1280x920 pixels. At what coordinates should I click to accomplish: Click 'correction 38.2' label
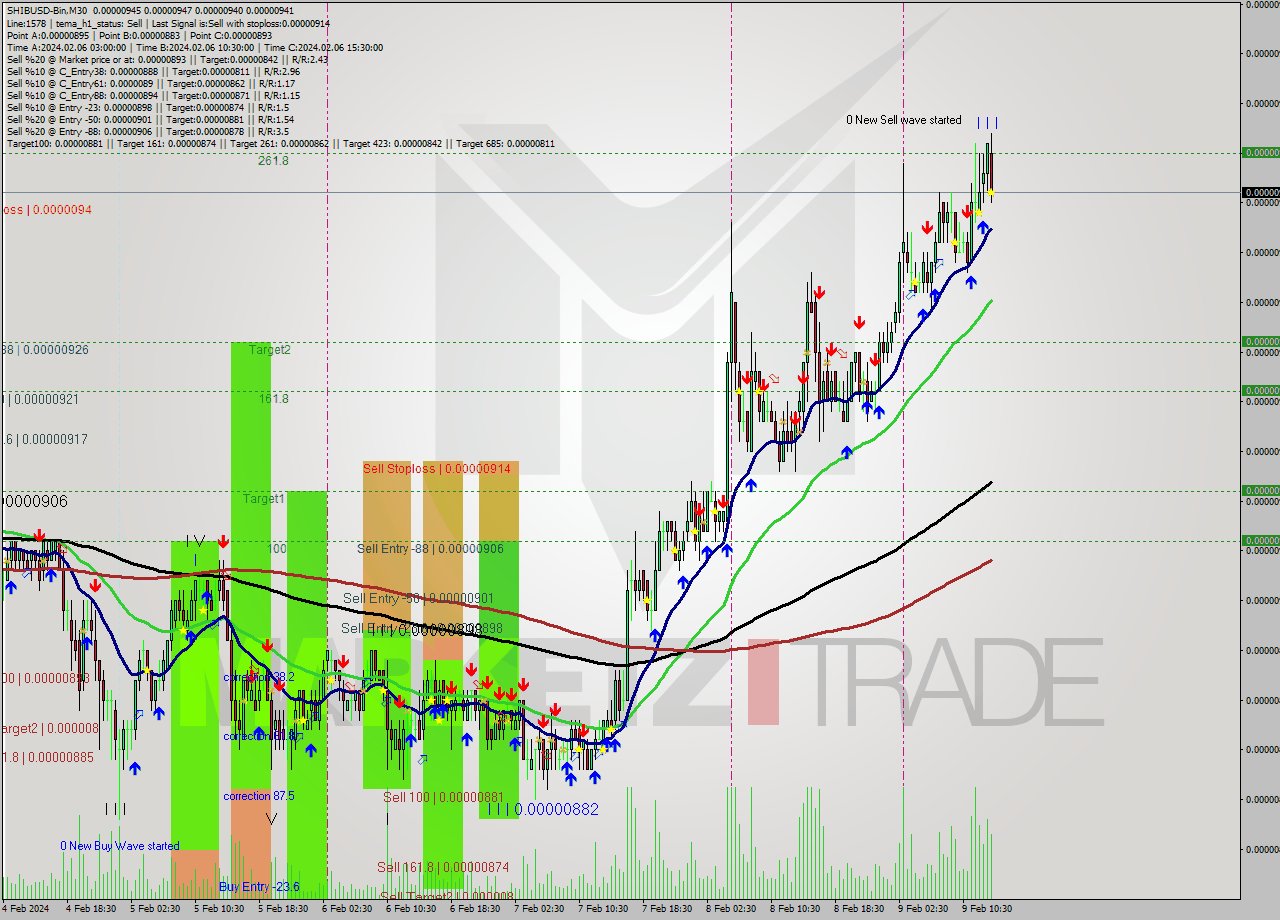259,677
